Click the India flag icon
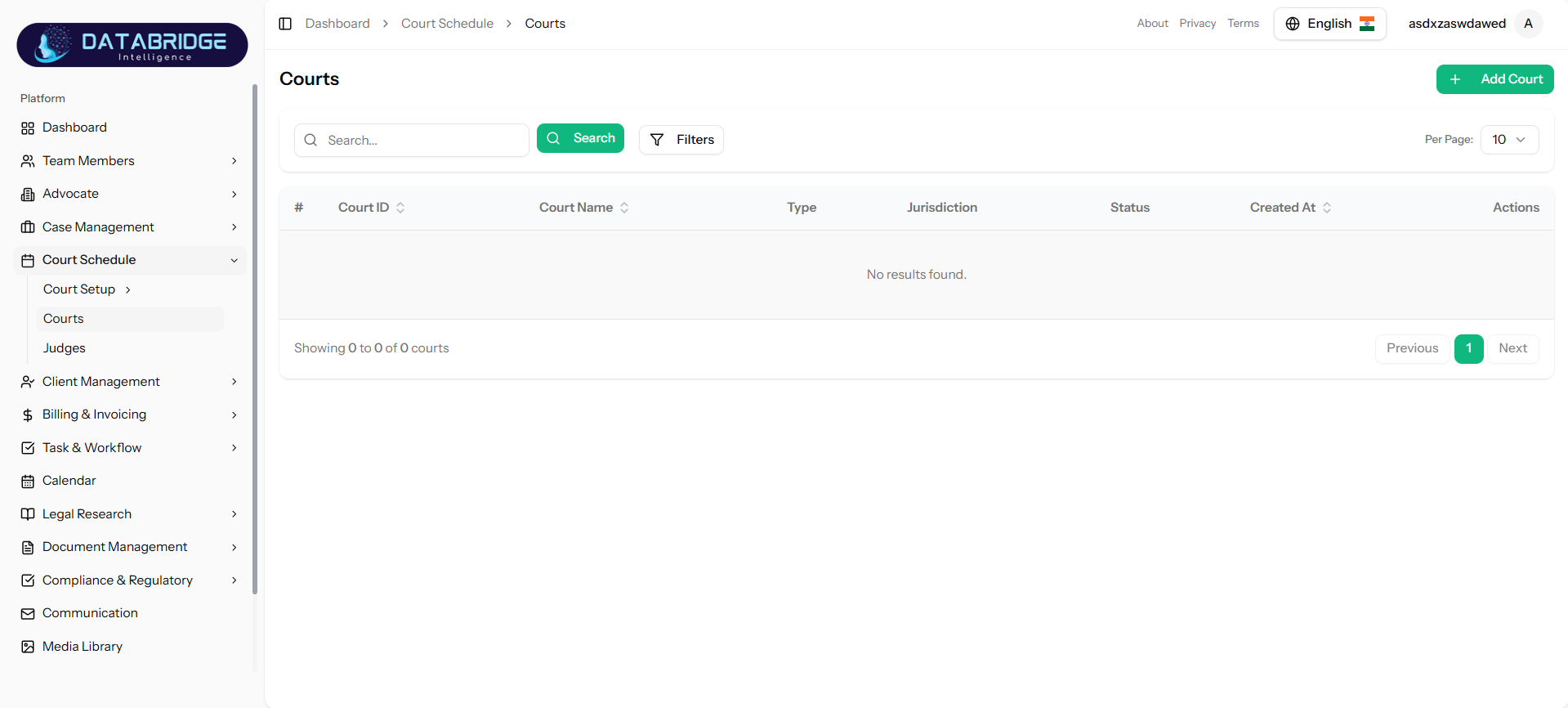This screenshot has height=708, width=1568. 1367,24
